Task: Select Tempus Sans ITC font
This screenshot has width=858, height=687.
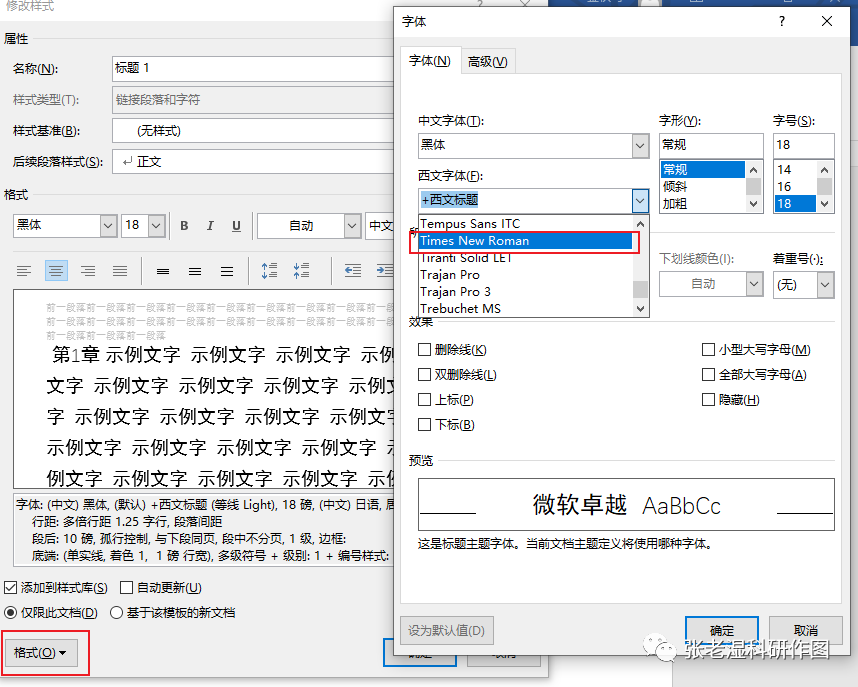Action: (x=525, y=224)
